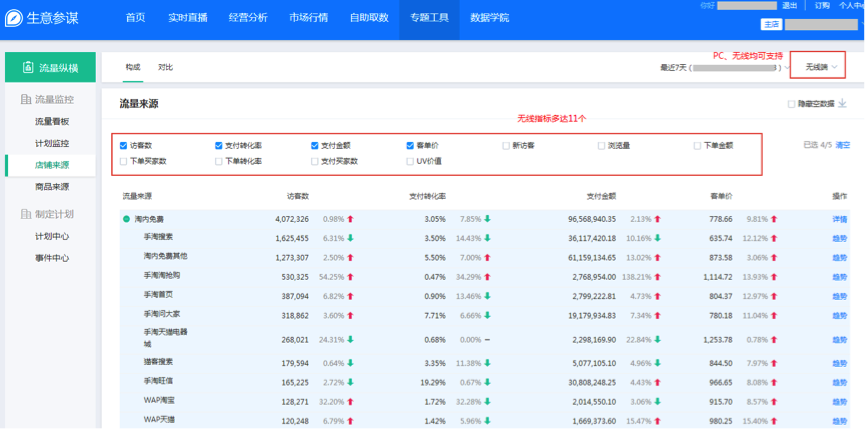Click the red up arrow in 淘内免费 访客数

pos(351,218)
